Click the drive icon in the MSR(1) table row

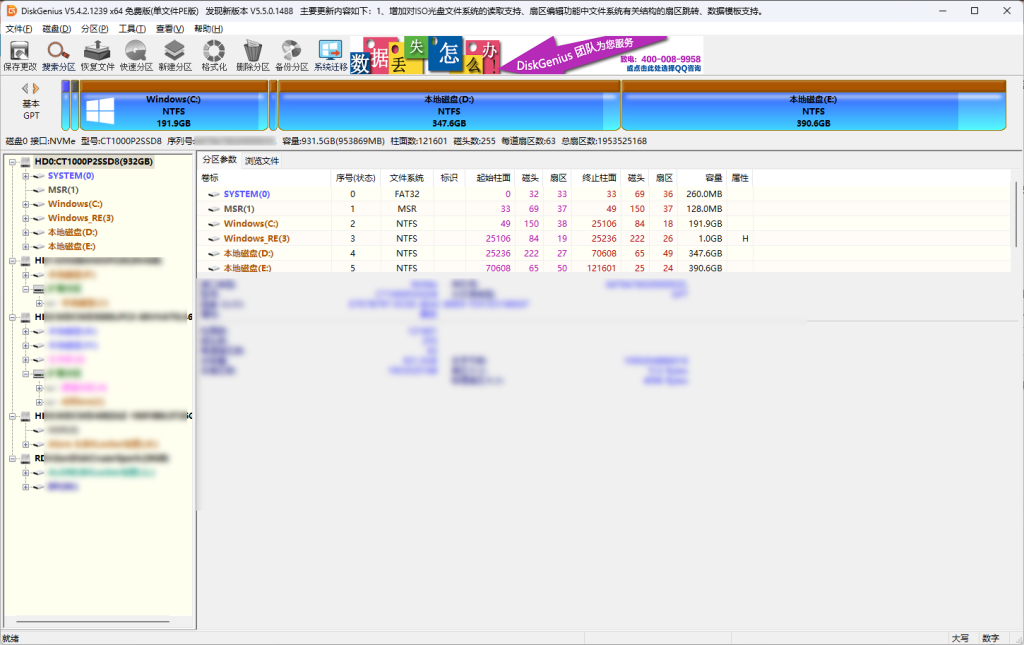pos(214,210)
